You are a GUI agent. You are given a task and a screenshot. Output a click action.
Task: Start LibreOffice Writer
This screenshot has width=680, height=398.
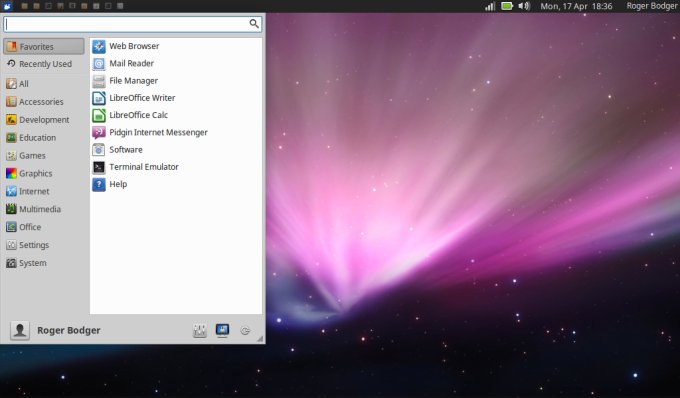click(x=176, y=98)
